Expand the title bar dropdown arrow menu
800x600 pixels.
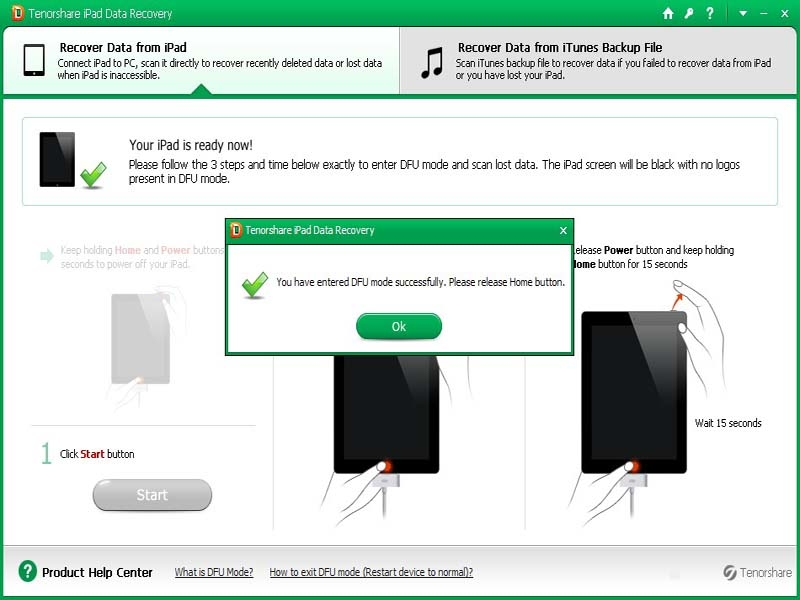743,14
